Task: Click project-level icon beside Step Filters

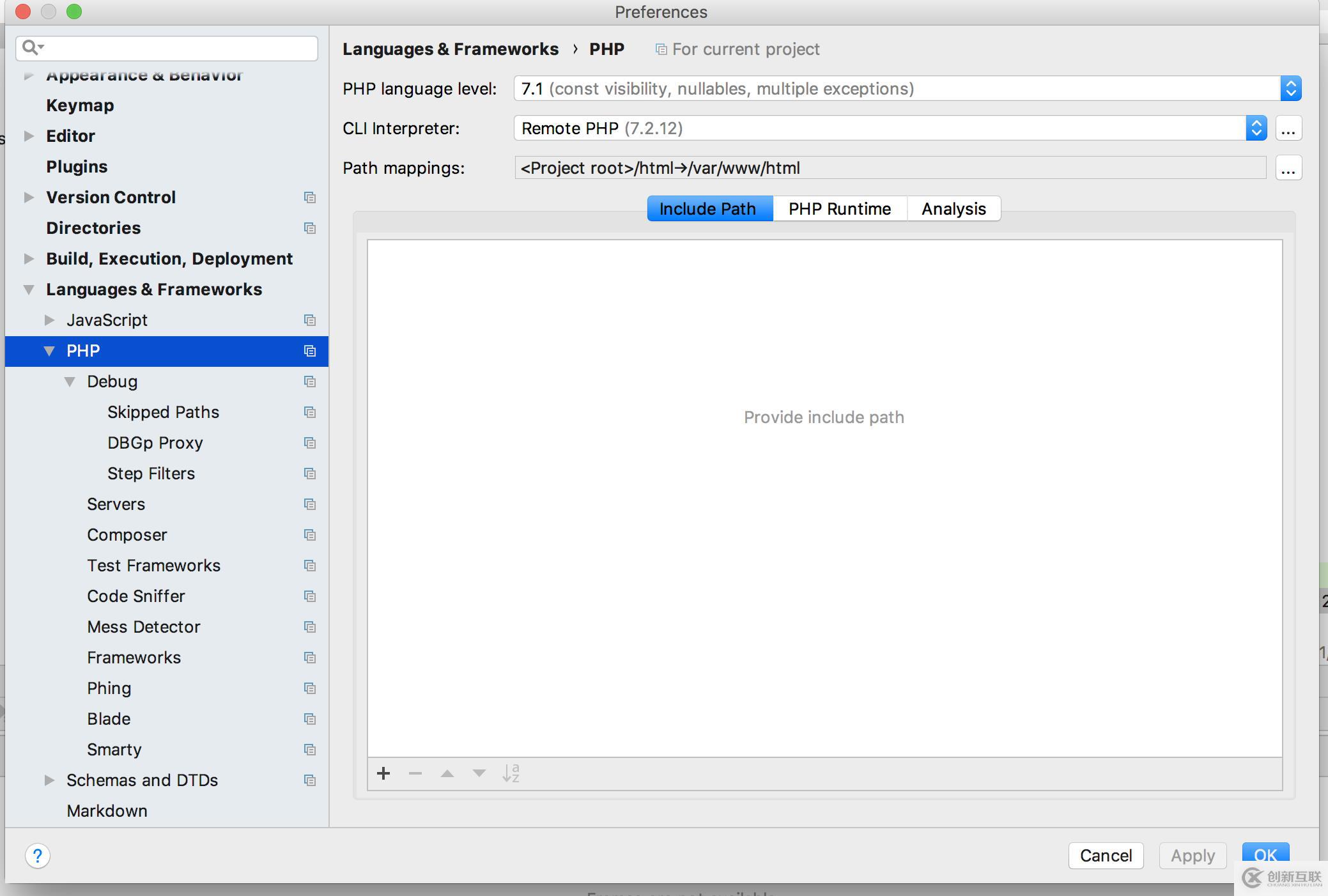Action: click(310, 474)
